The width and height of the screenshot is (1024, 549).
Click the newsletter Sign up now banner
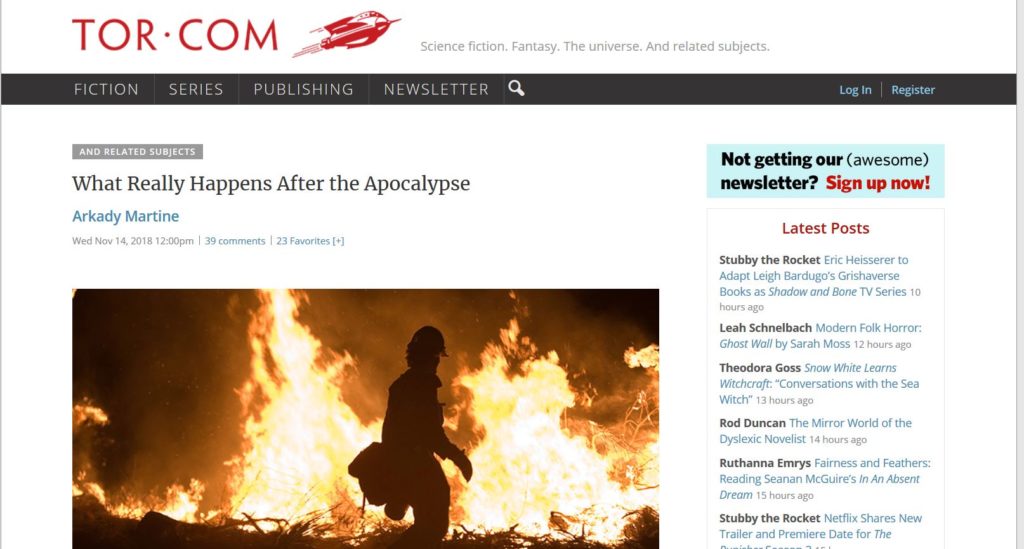tap(825, 171)
